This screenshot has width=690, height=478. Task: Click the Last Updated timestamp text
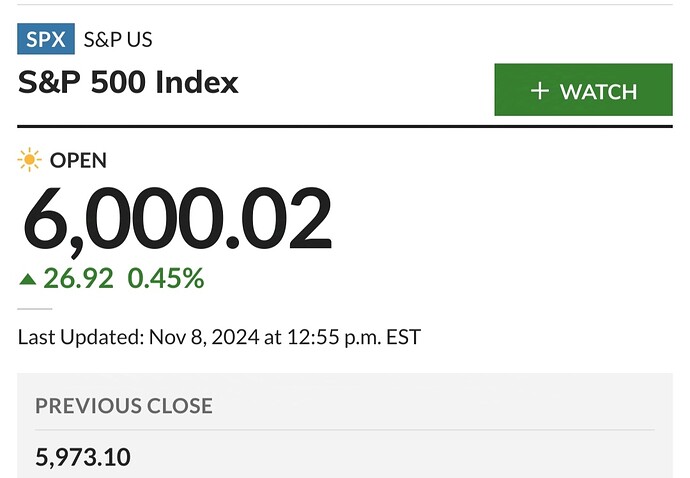(219, 338)
